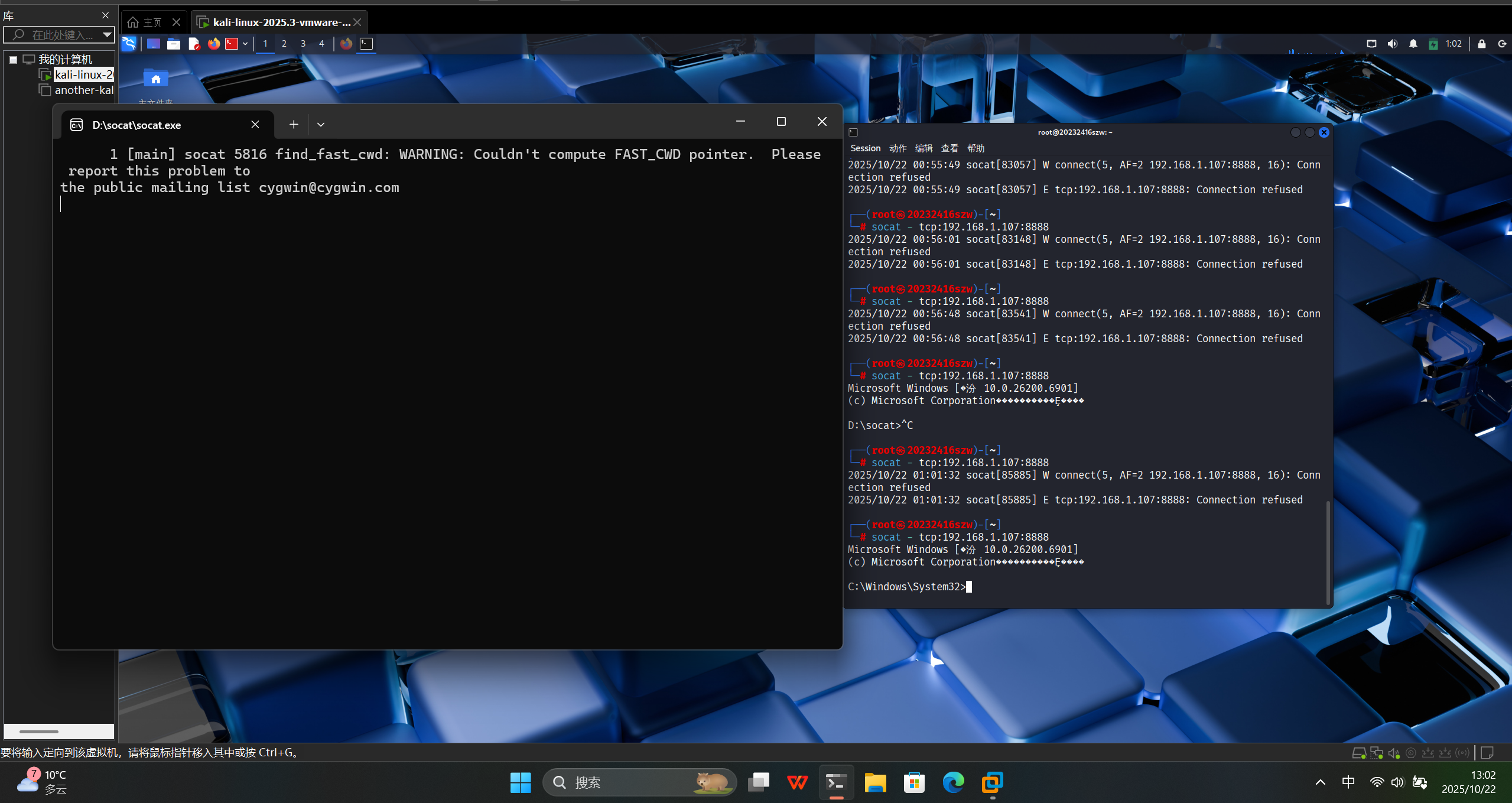The height and width of the screenshot is (803, 1512).
Task: Click the Kali panel lock screen icon
Action: pos(1481,44)
